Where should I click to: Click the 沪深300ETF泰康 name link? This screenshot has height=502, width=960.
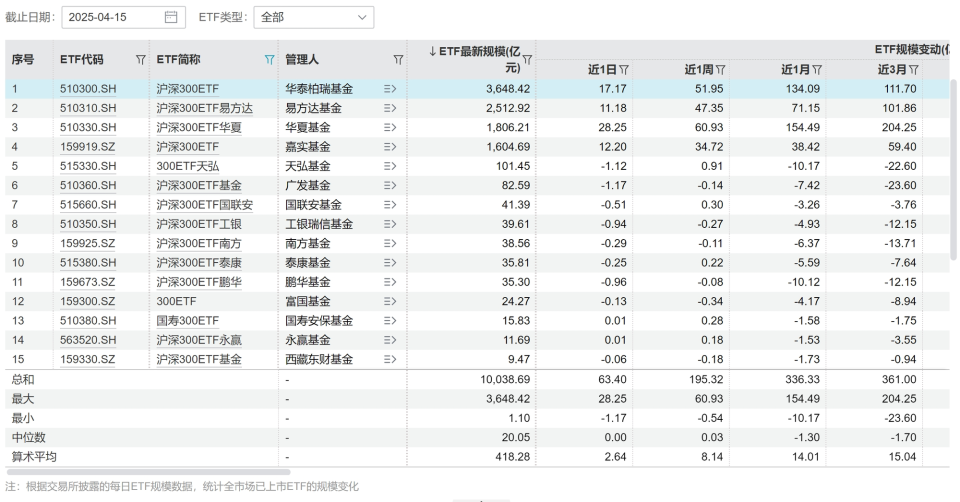[x=199, y=263]
